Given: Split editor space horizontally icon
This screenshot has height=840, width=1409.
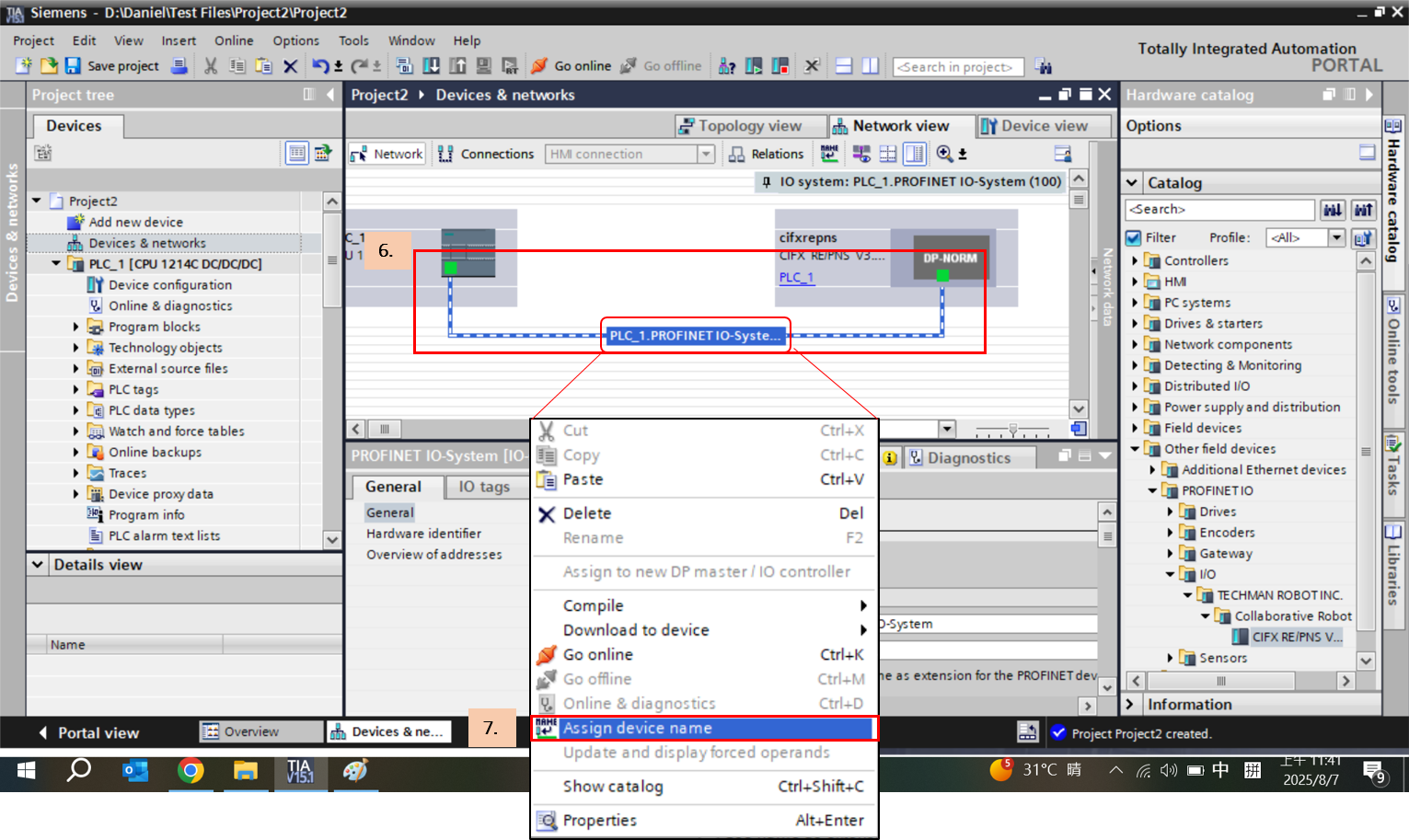Looking at the screenshot, I should pos(844,66).
